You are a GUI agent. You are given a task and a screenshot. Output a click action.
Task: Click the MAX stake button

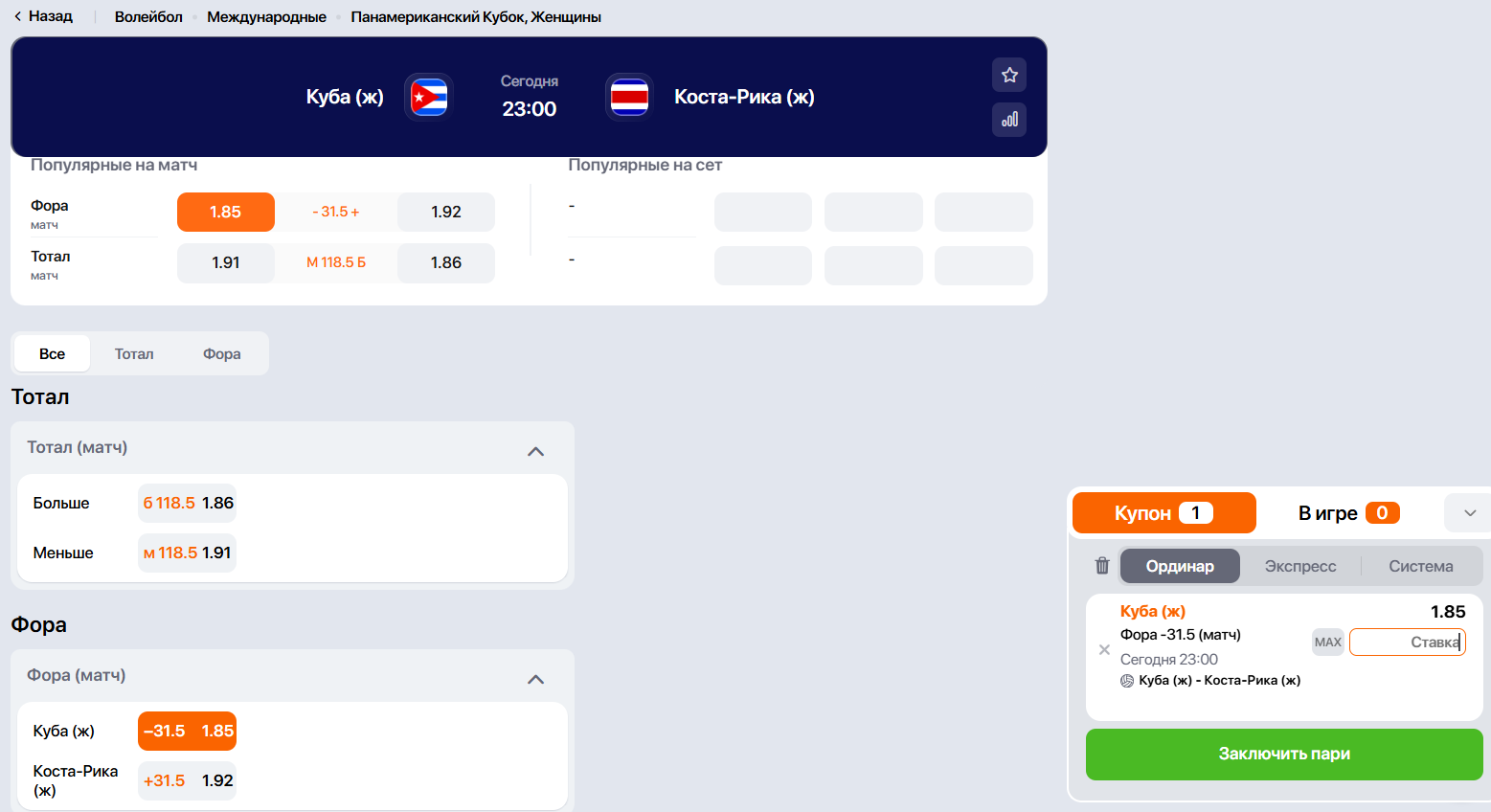point(1327,642)
